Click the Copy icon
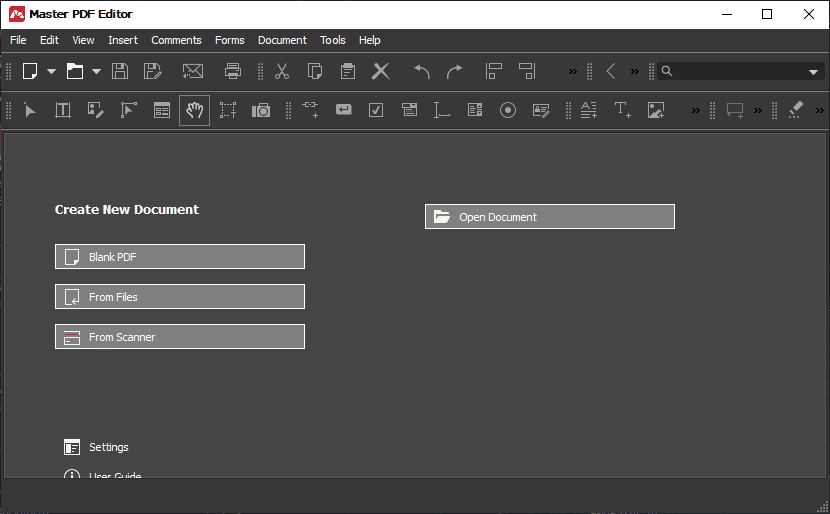 click(x=315, y=71)
